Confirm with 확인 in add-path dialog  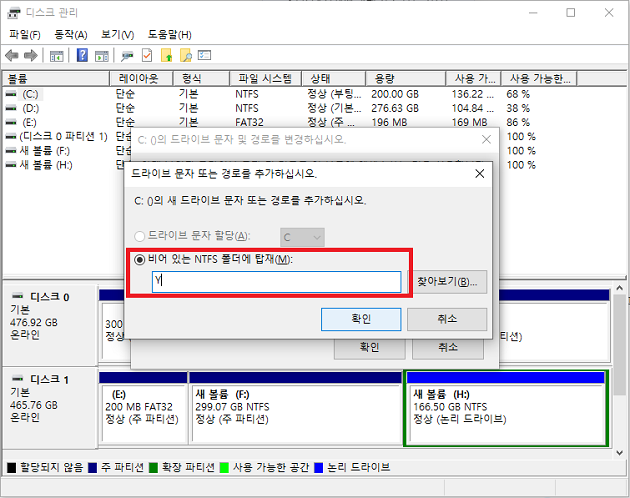pos(361,319)
